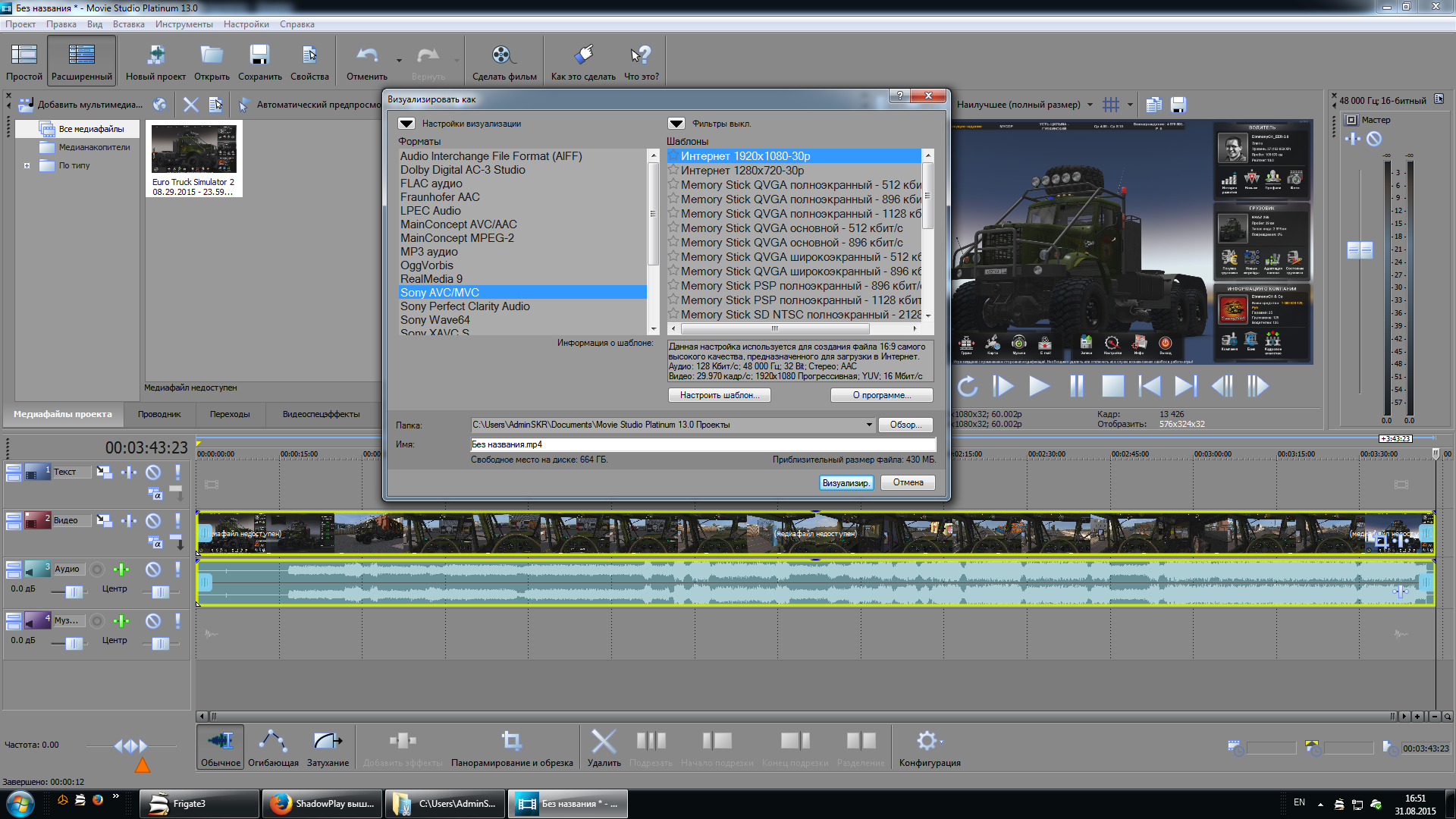Toggle favorite star for Интернет 1280x720-30p
The width and height of the screenshot is (1456, 819).
tap(673, 171)
